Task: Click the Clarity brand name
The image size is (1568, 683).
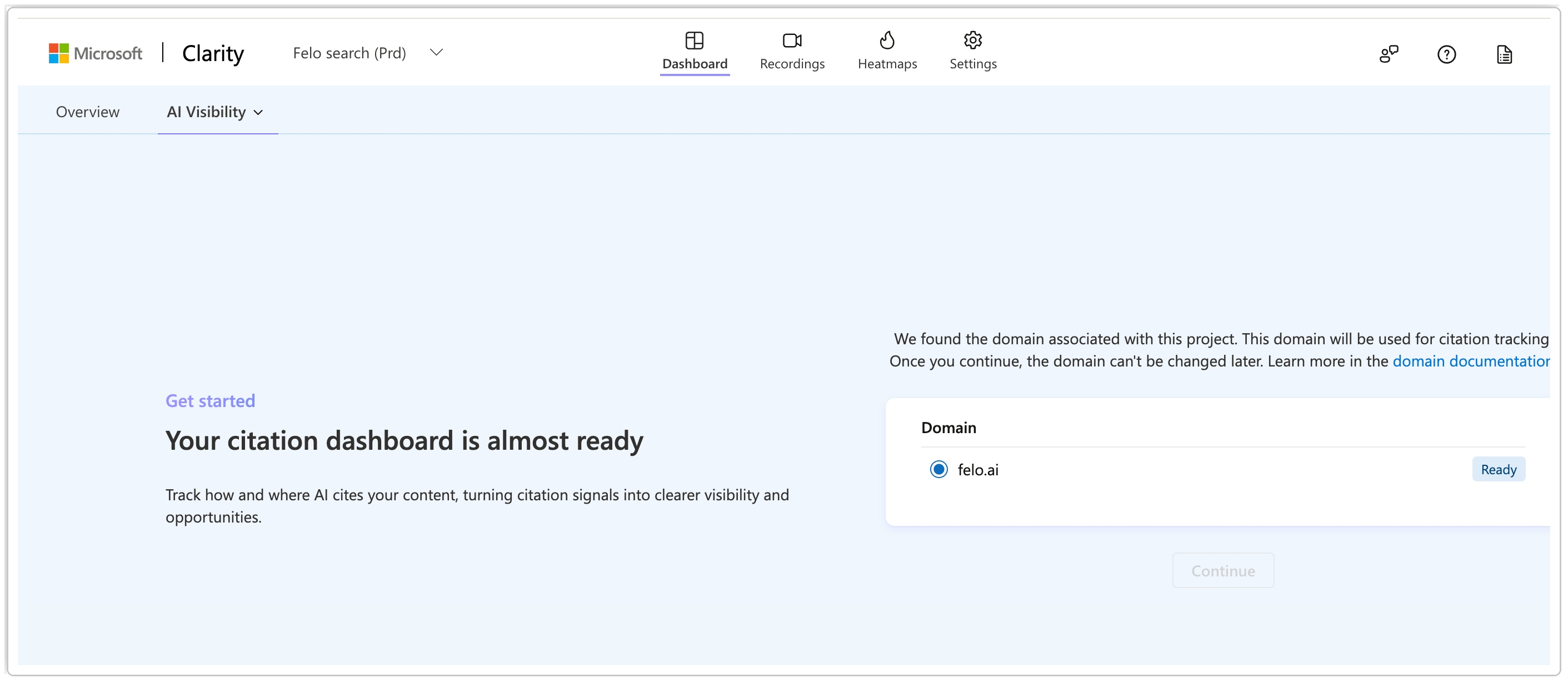Action: [x=213, y=53]
